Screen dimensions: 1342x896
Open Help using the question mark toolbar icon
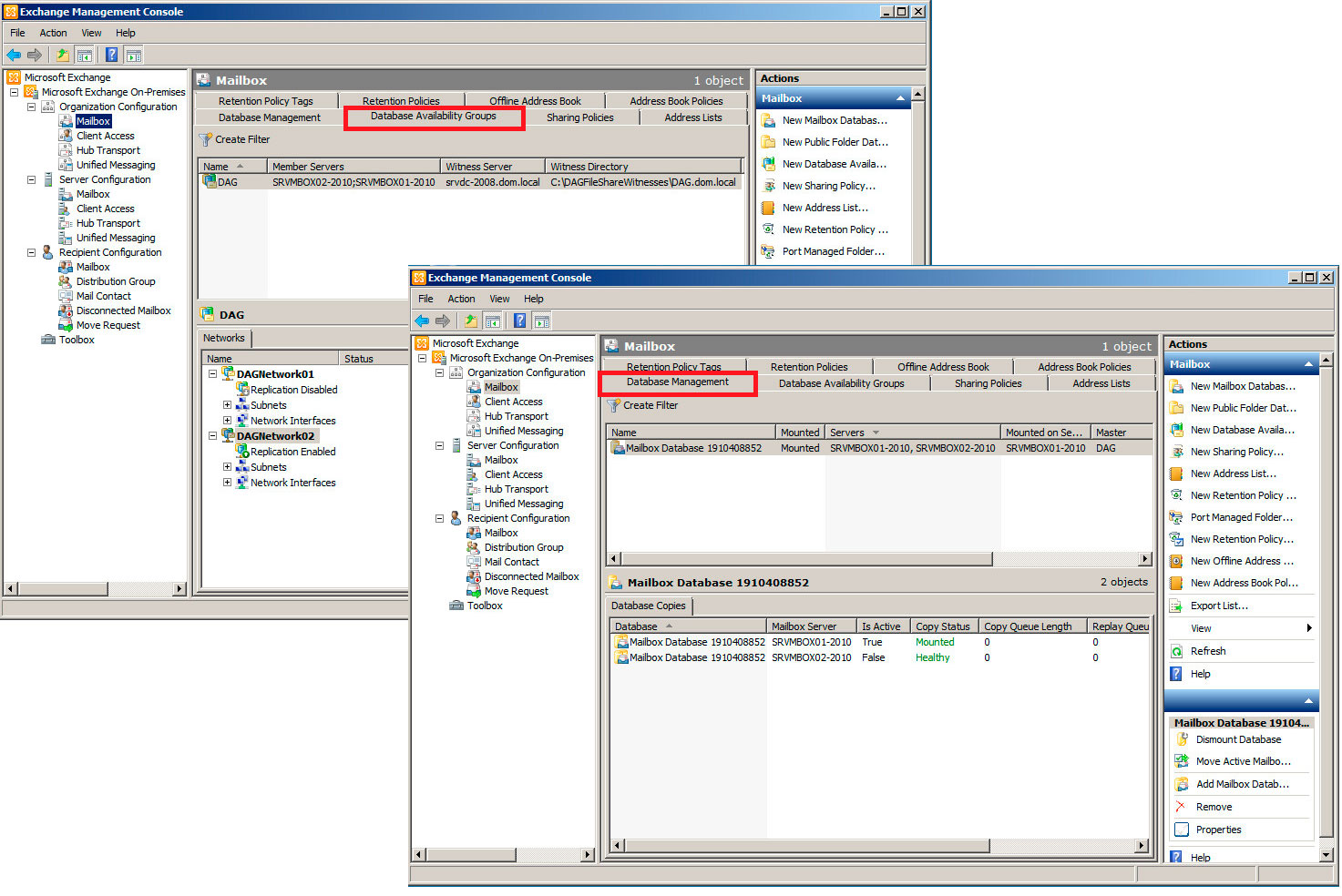tap(519, 320)
